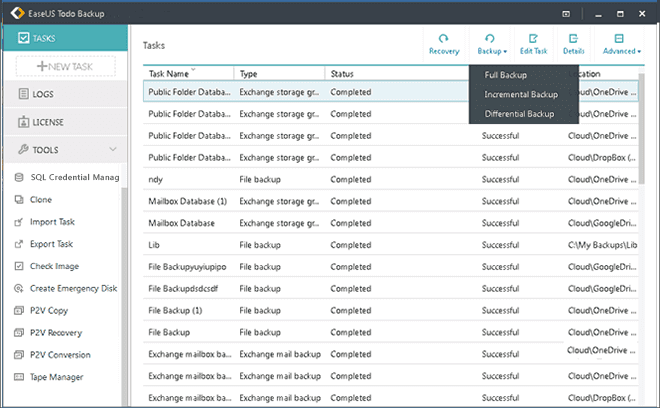The image size is (660, 408).
Task: Click 'Completed' status for Mailbox Database (1)
Action: [351, 201]
